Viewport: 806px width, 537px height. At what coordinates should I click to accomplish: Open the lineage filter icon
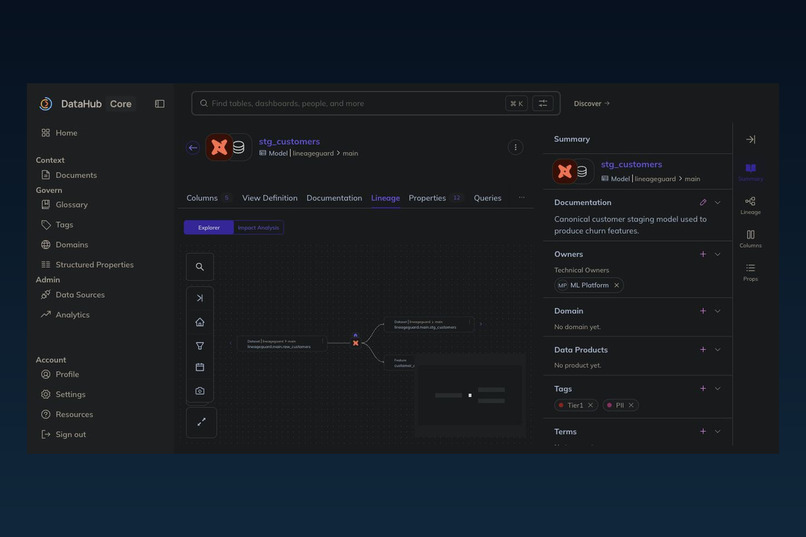[x=200, y=346]
